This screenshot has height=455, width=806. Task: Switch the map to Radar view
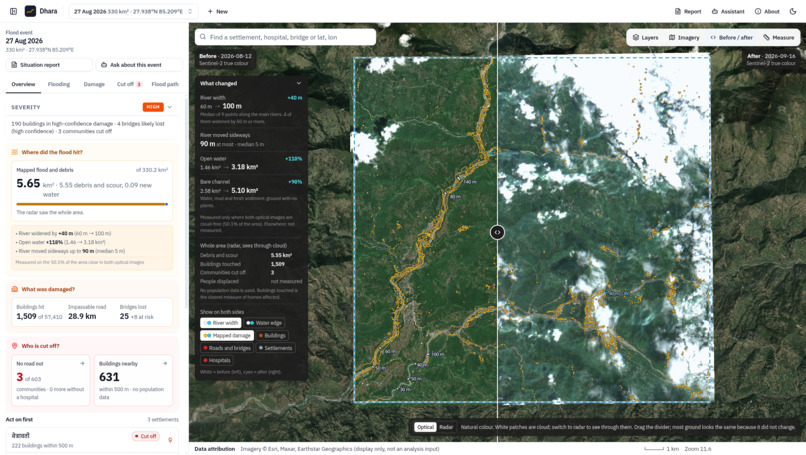point(446,427)
